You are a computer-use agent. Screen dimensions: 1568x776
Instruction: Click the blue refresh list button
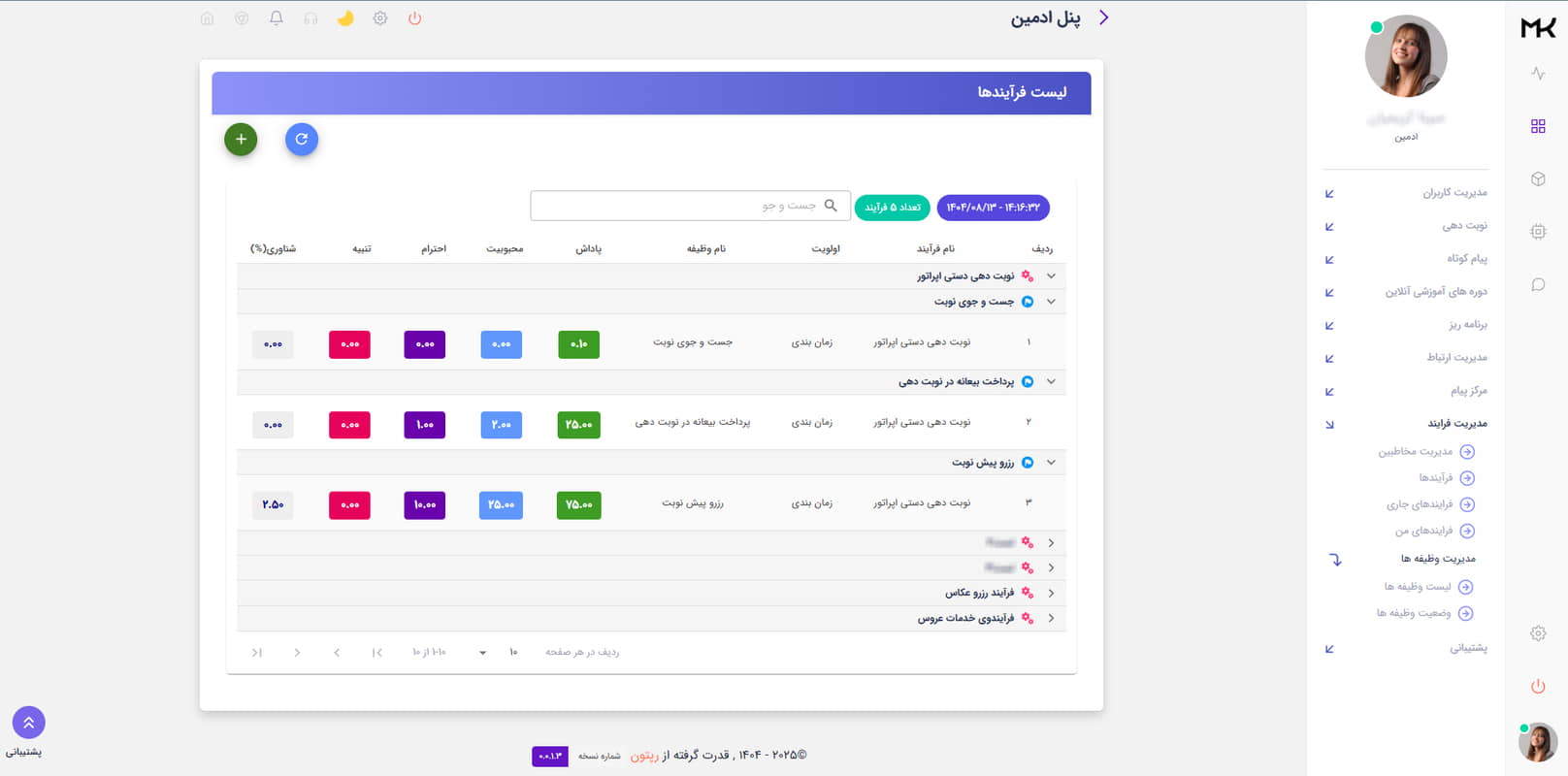pos(302,140)
